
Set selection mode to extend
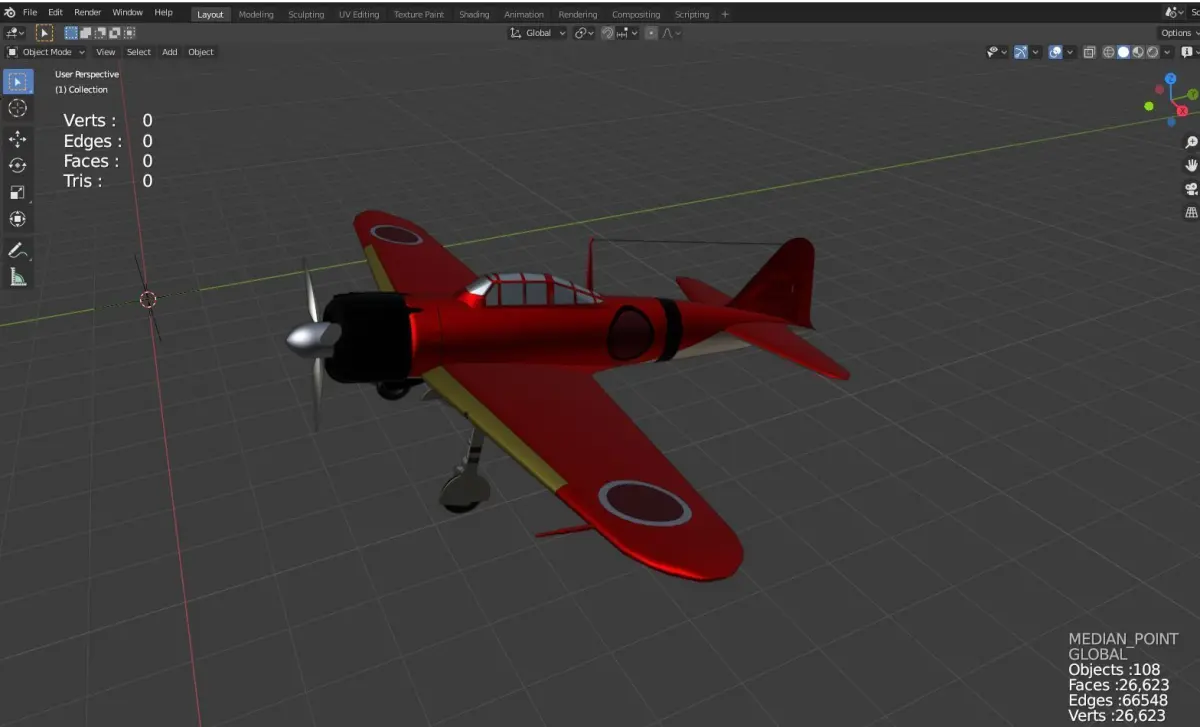click(85, 33)
